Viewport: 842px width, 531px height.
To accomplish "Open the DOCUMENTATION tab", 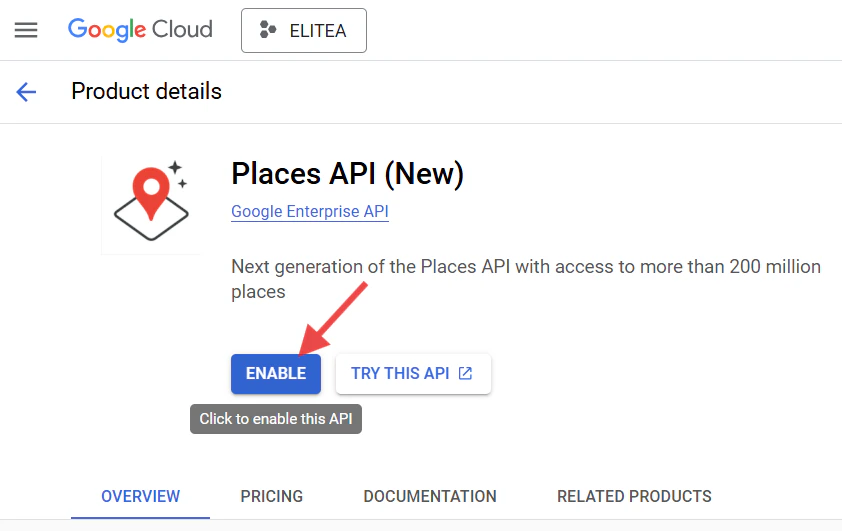I will [430, 496].
